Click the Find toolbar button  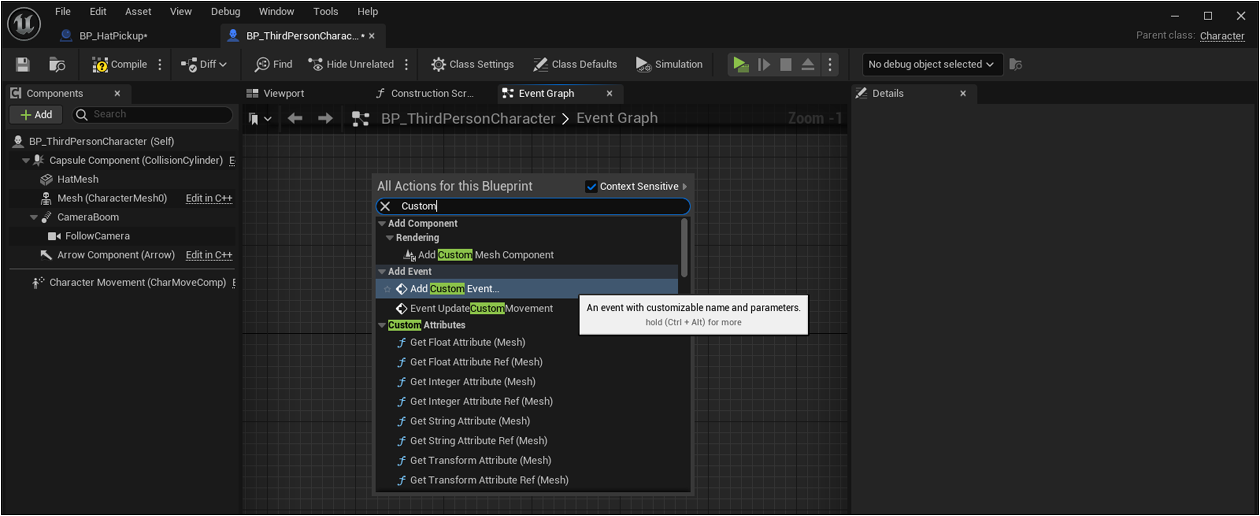pyautogui.click(x=273, y=64)
